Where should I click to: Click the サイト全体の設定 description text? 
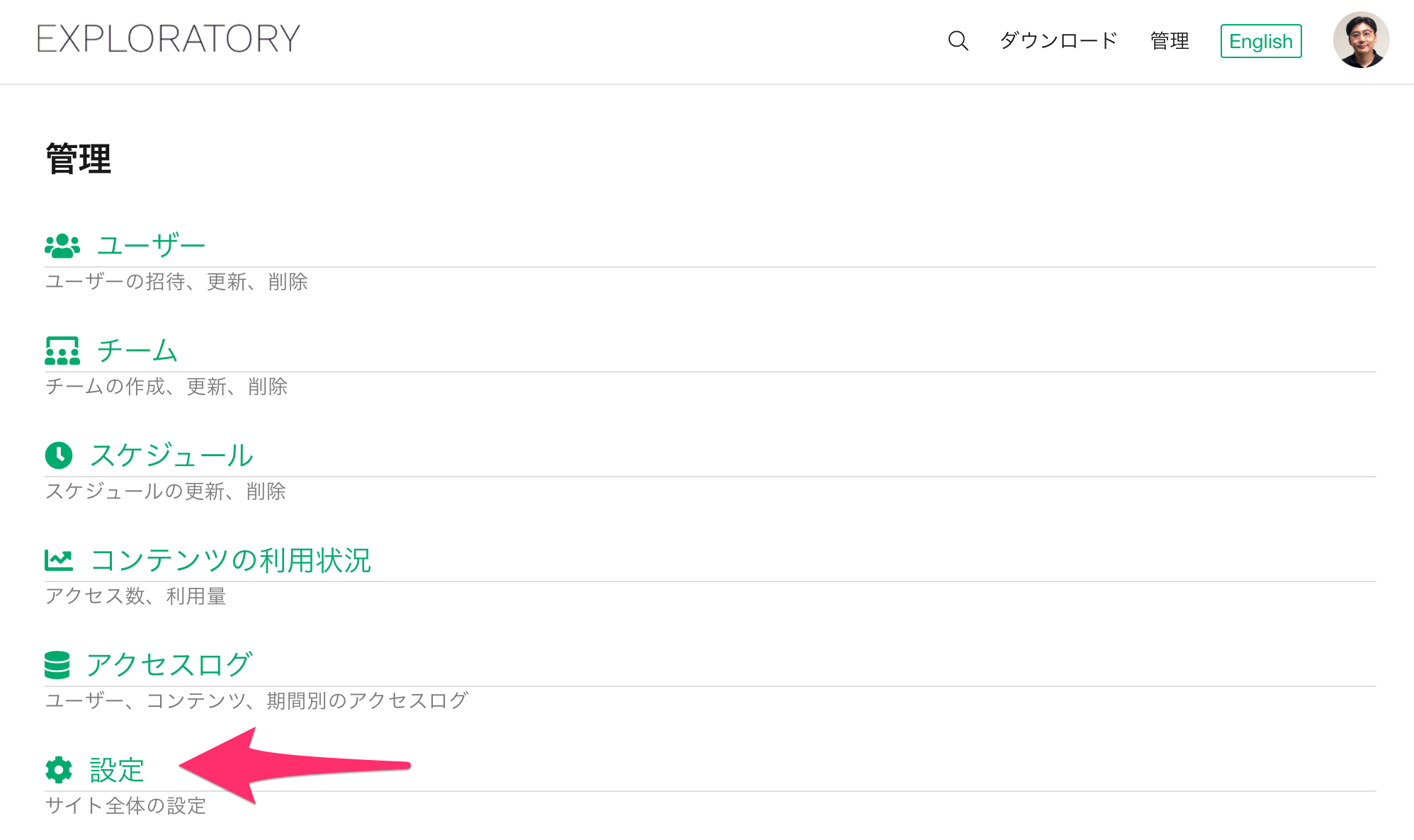click(125, 806)
